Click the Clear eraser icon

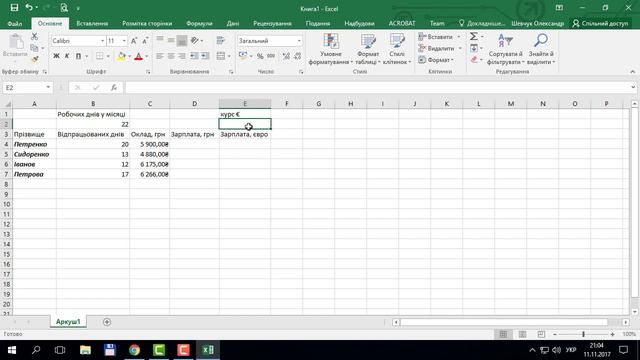(x=473, y=60)
